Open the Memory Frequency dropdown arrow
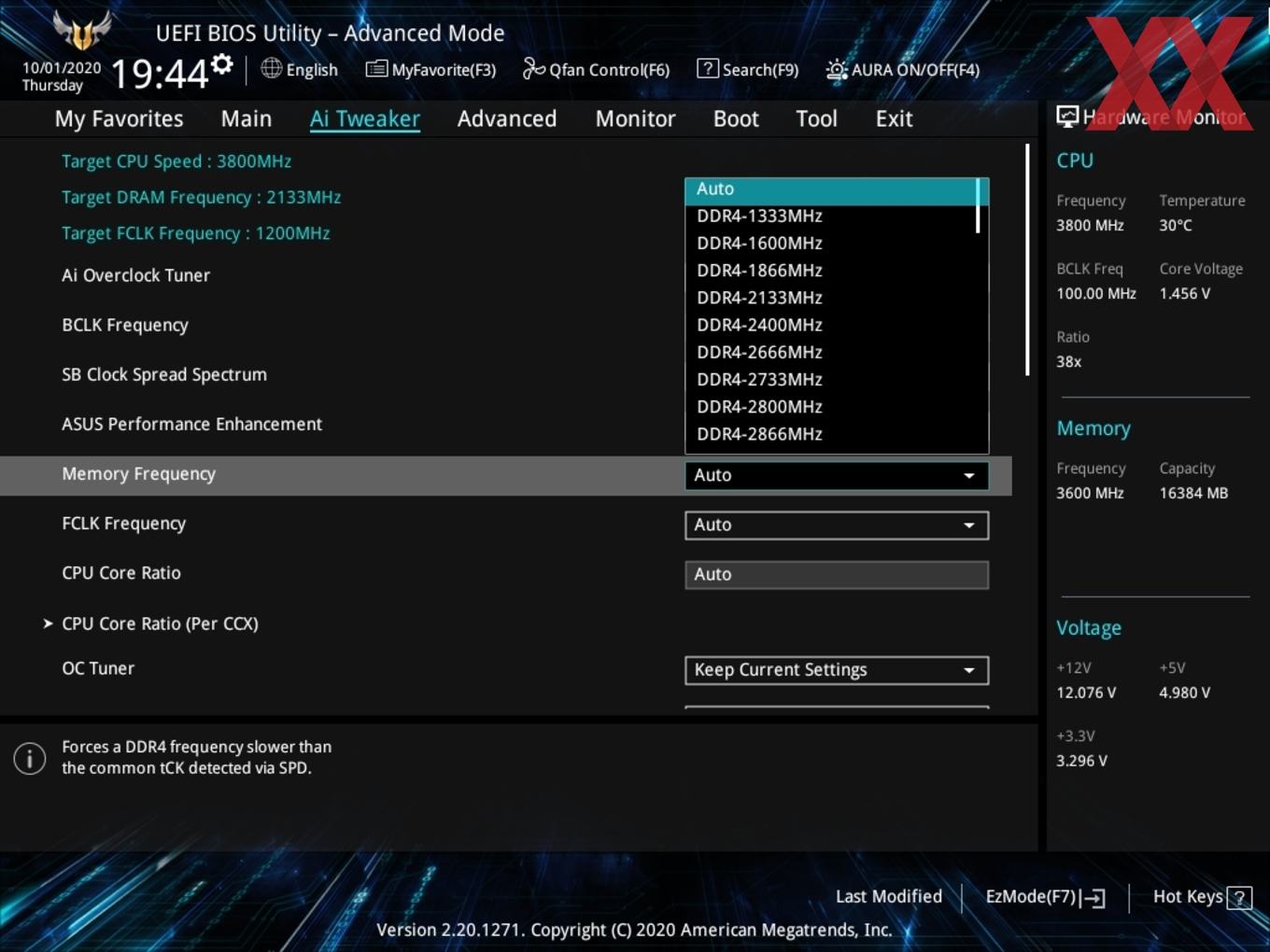Screen dimensions: 1270x952 click(x=969, y=476)
